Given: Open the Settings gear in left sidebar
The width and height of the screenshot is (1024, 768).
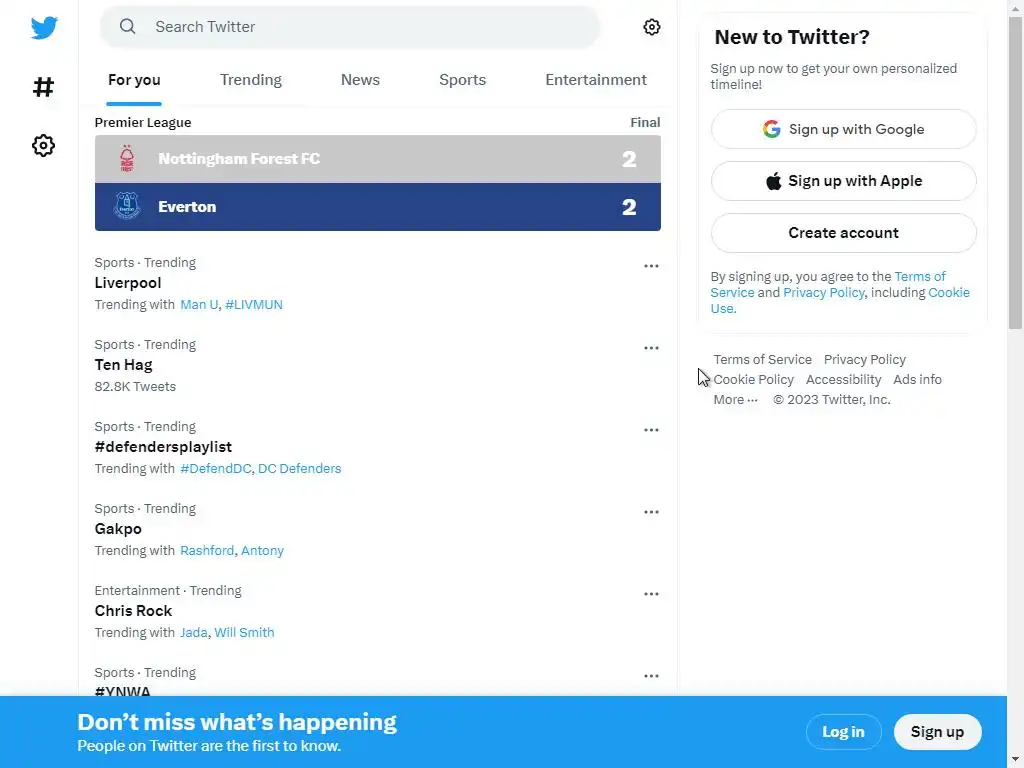Looking at the screenshot, I should point(44,145).
